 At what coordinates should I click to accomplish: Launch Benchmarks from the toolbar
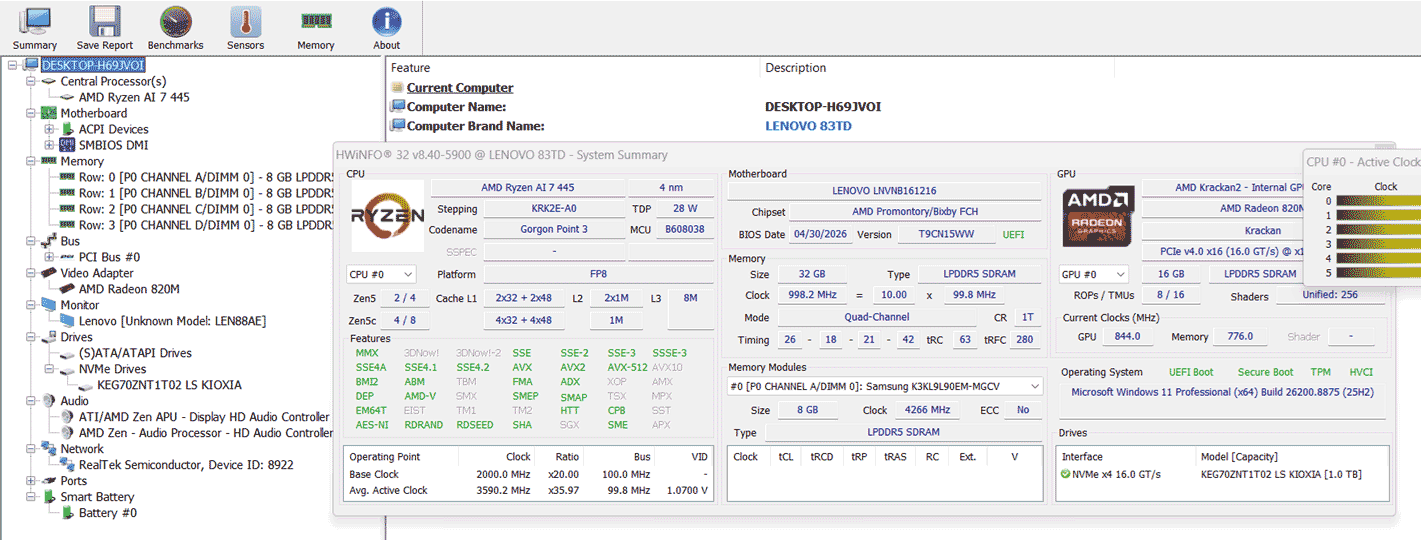point(175,28)
